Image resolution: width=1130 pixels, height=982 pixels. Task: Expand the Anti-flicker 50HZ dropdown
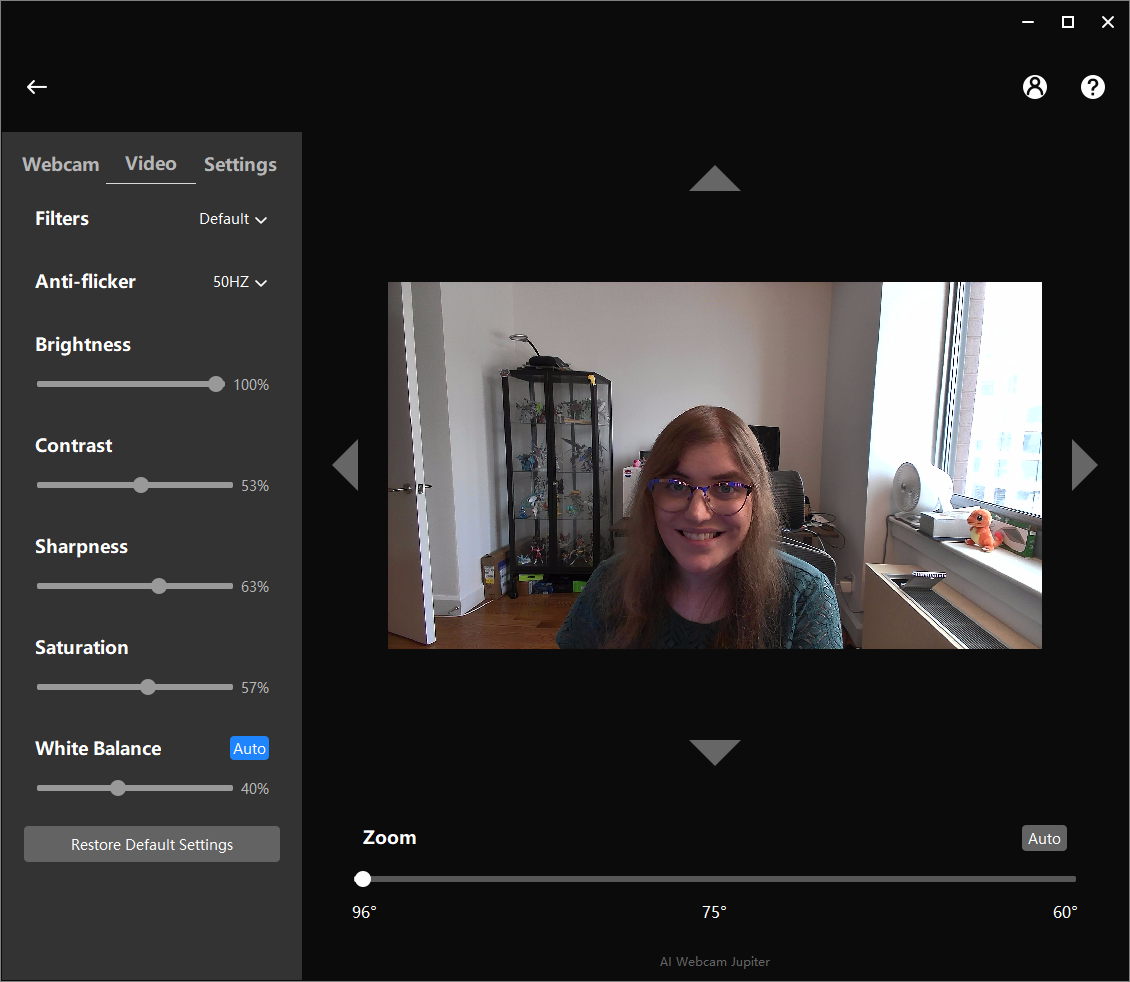pos(240,282)
